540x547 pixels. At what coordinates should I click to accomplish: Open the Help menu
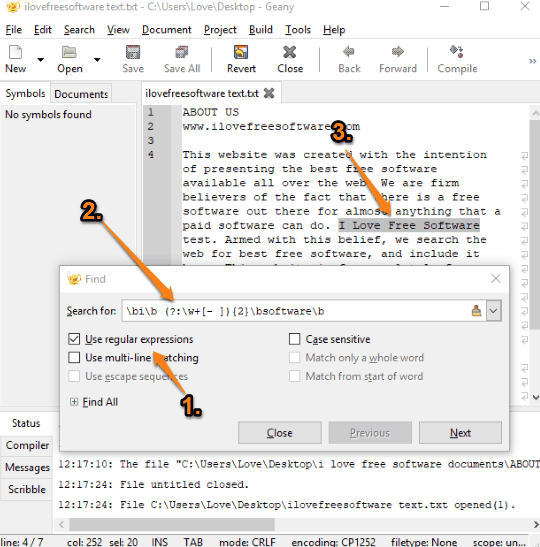[x=334, y=30]
